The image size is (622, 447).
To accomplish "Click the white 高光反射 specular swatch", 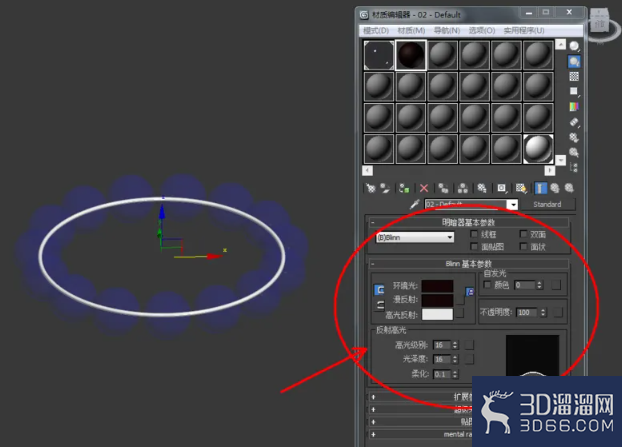I will [437, 314].
